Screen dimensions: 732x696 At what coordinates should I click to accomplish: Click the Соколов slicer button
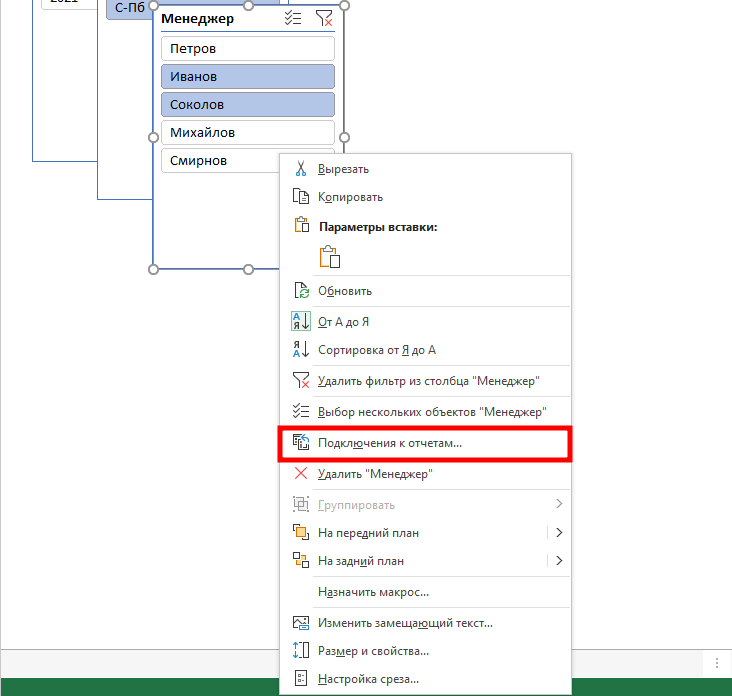tap(247, 104)
